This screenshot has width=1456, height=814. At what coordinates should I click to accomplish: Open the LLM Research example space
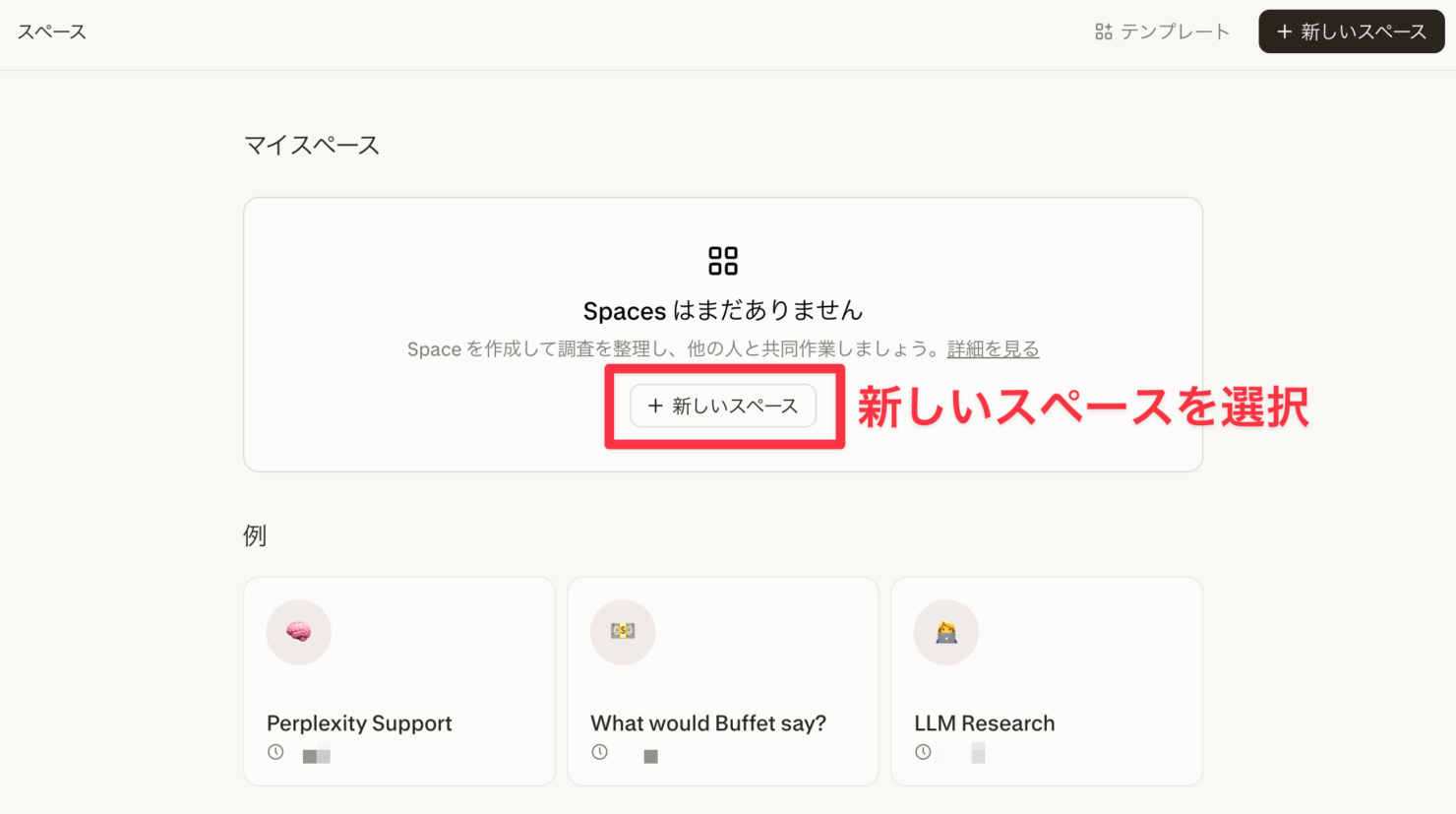[1046, 681]
